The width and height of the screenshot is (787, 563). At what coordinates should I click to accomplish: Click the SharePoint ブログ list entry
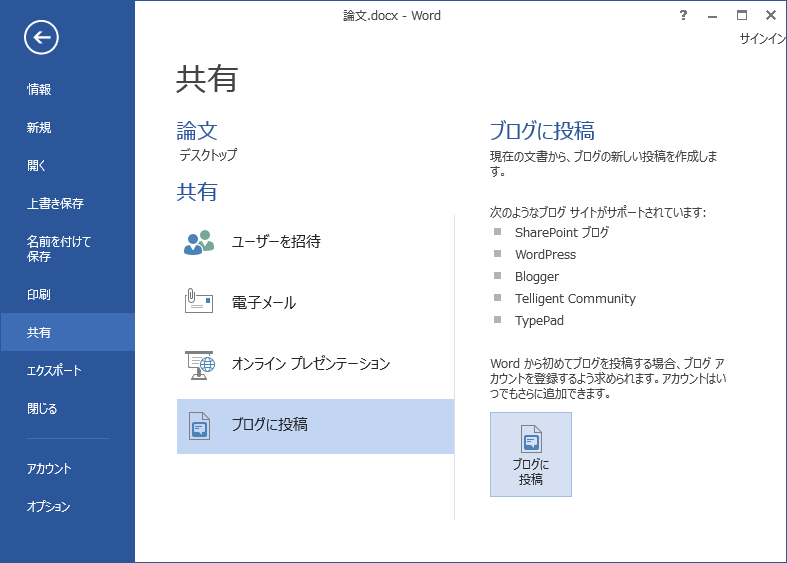point(562,232)
